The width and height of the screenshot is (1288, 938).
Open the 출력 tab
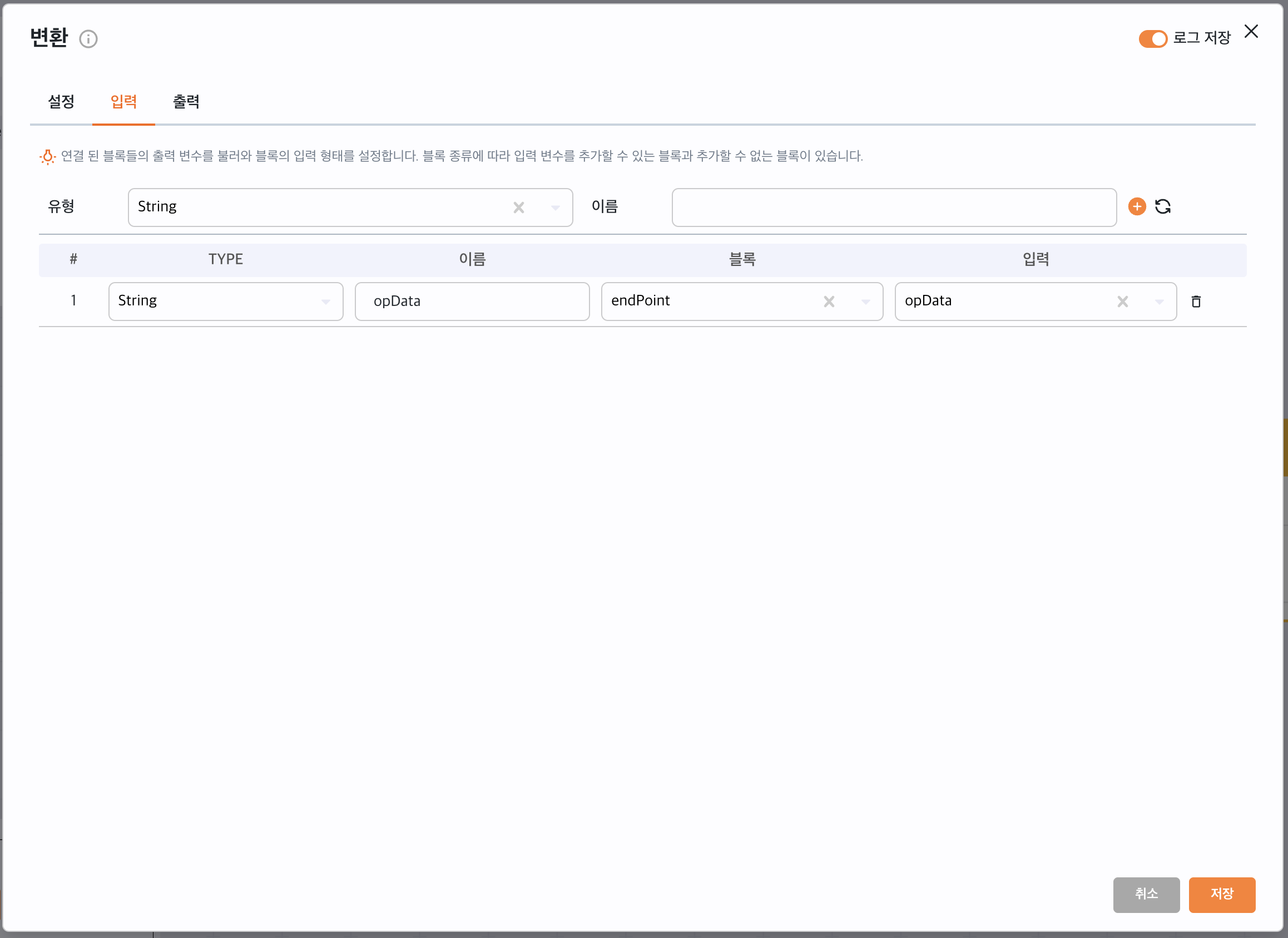point(186,102)
